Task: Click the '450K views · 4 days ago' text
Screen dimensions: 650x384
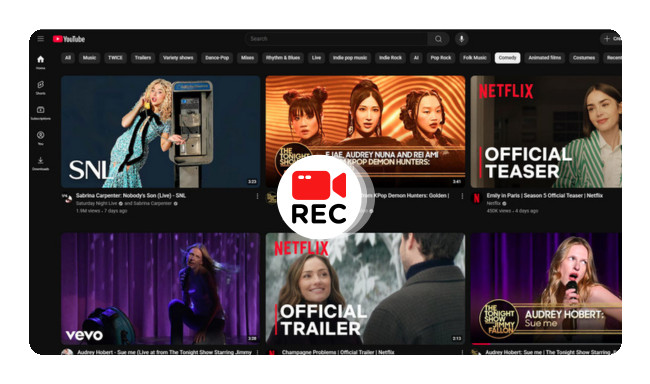Action: (x=512, y=211)
